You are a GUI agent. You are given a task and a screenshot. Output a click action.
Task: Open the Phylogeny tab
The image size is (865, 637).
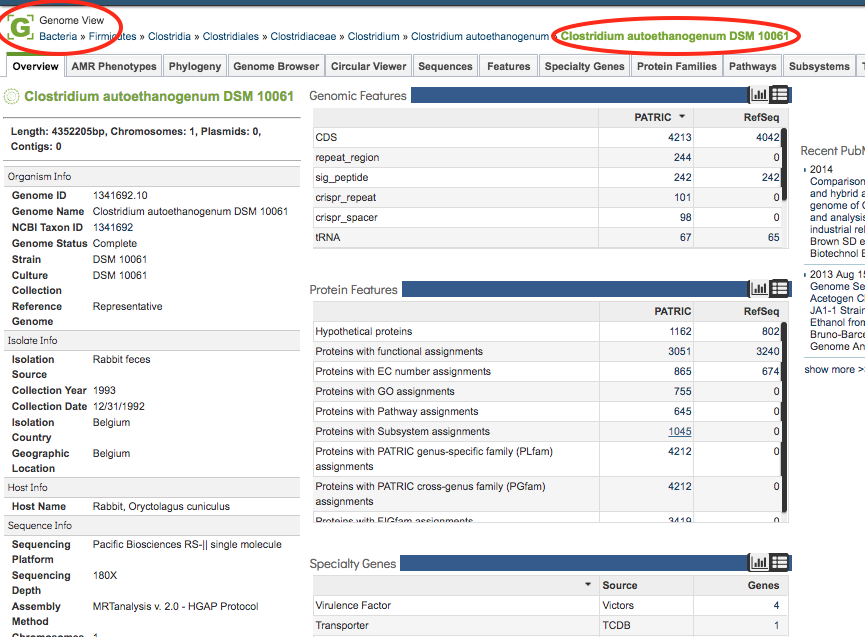pos(195,66)
